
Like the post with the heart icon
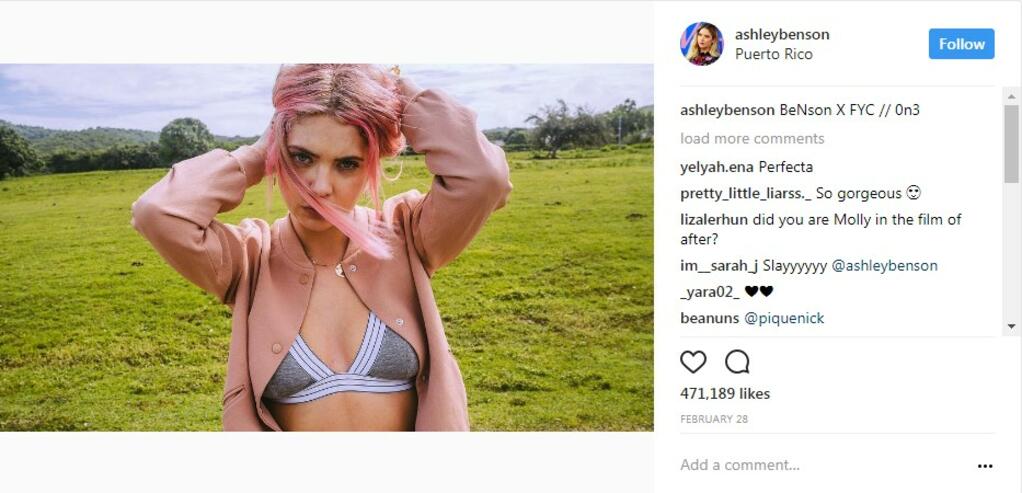point(693,361)
